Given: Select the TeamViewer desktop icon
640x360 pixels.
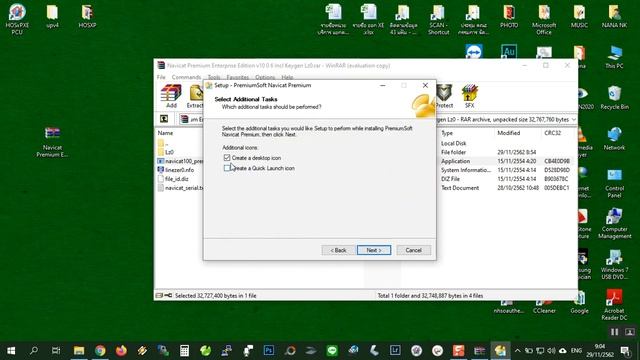Looking at the screenshot, I should pyautogui.click(x=474, y=51).
